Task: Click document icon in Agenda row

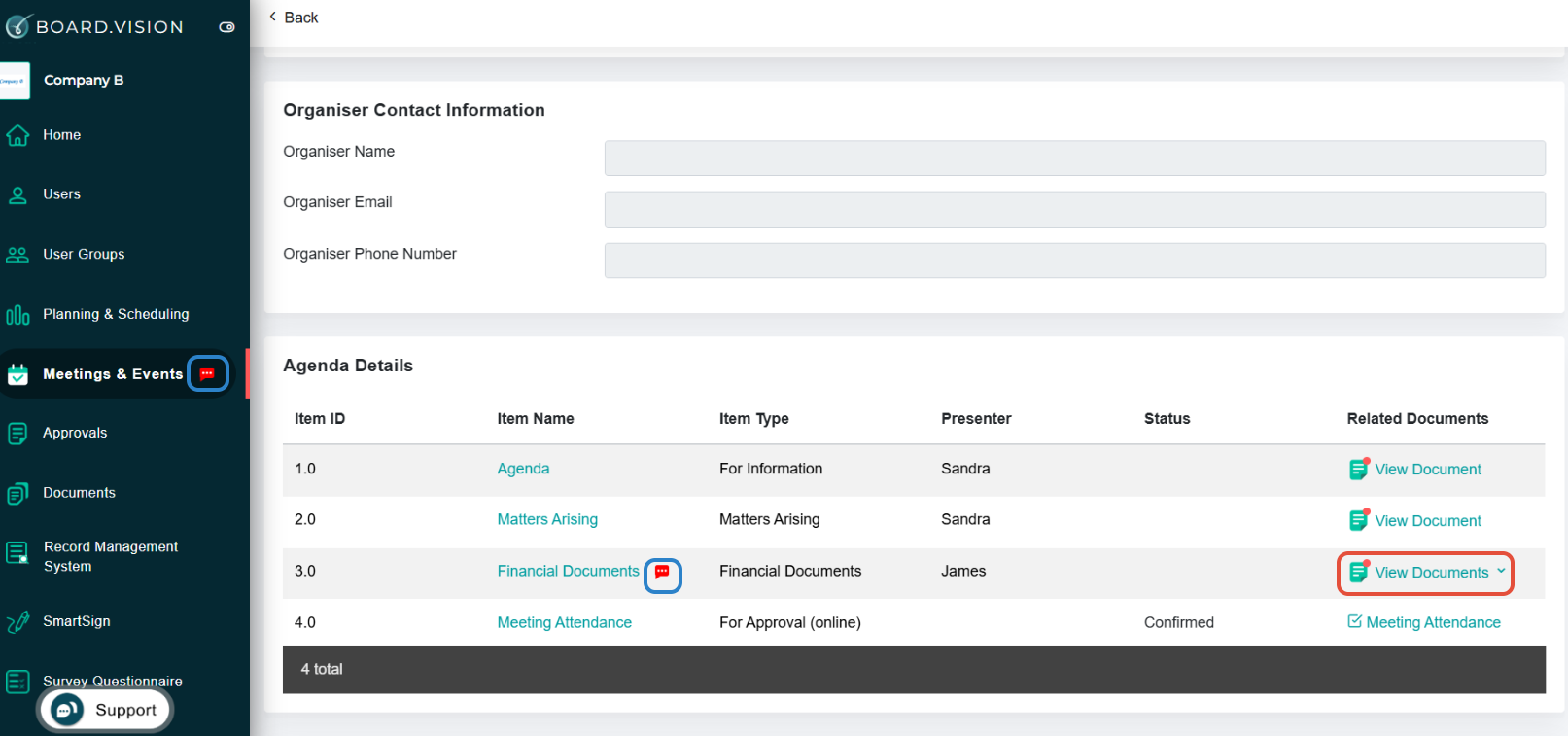Action: click(1359, 469)
